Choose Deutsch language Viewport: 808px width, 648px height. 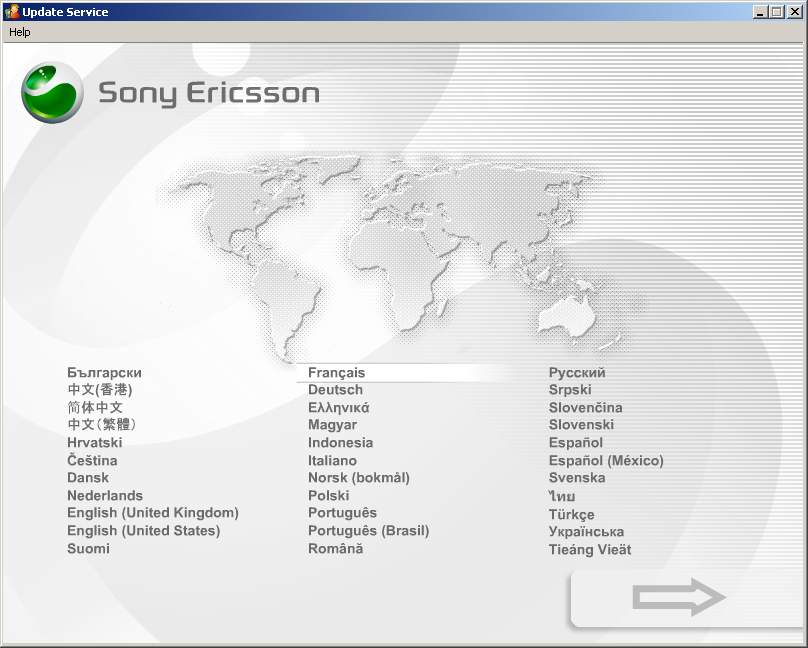click(x=335, y=390)
